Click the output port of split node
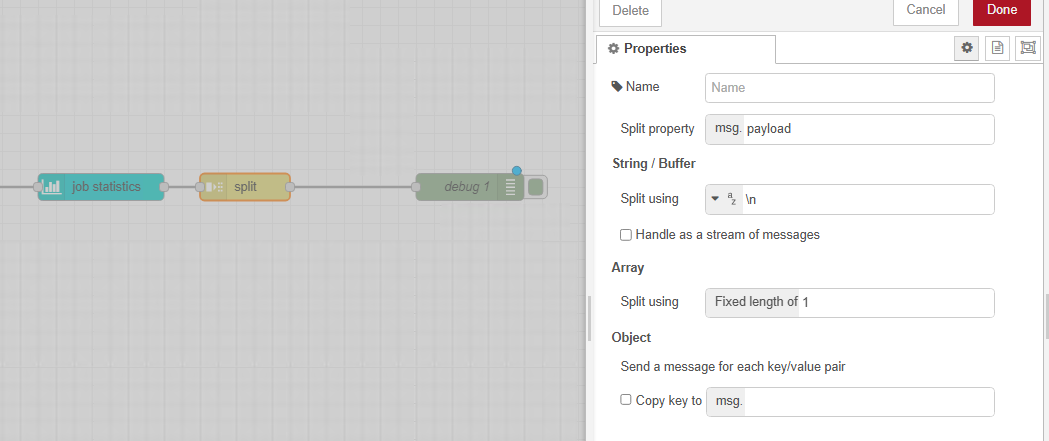Viewport: 1049px width, 441px height. [290, 187]
